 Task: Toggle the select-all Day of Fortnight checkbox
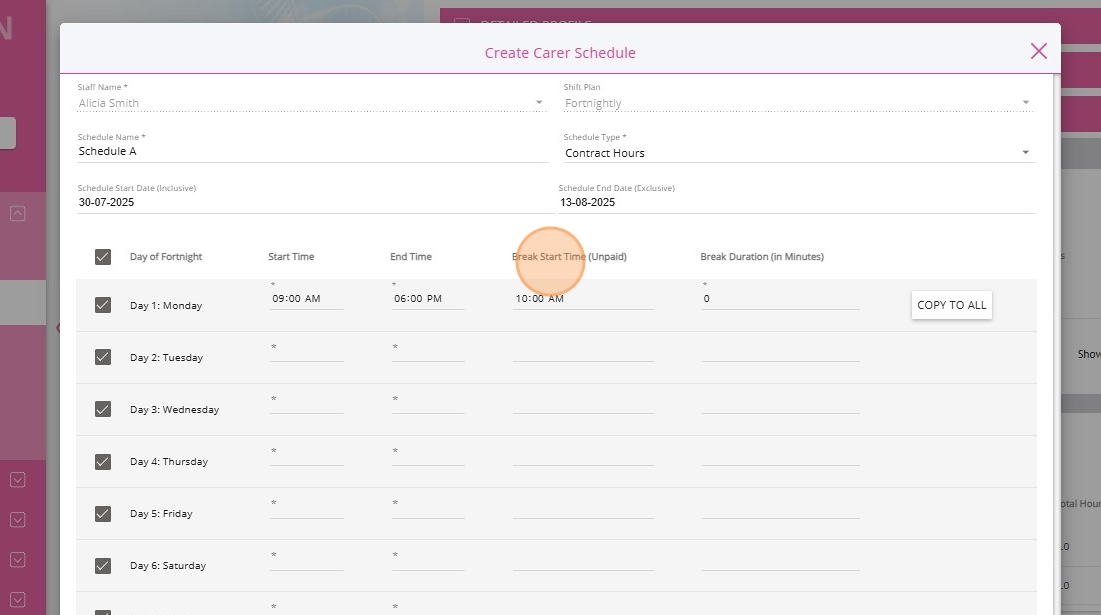[x=103, y=257]
